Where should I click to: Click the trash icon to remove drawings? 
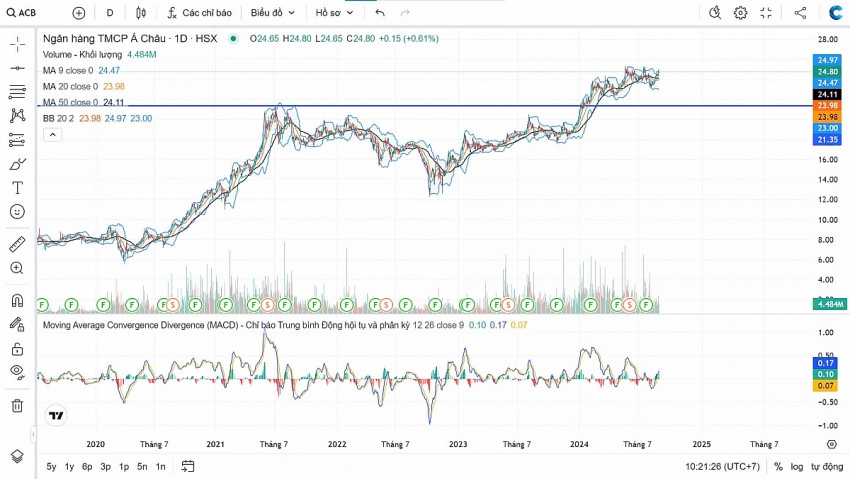[x=17, y=405]
